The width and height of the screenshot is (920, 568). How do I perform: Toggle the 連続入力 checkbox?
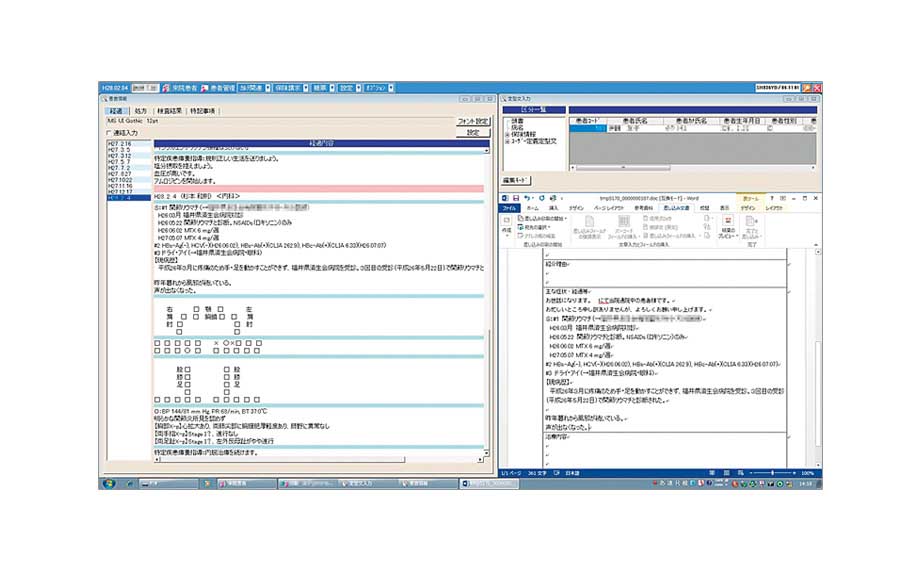point(109,132)
